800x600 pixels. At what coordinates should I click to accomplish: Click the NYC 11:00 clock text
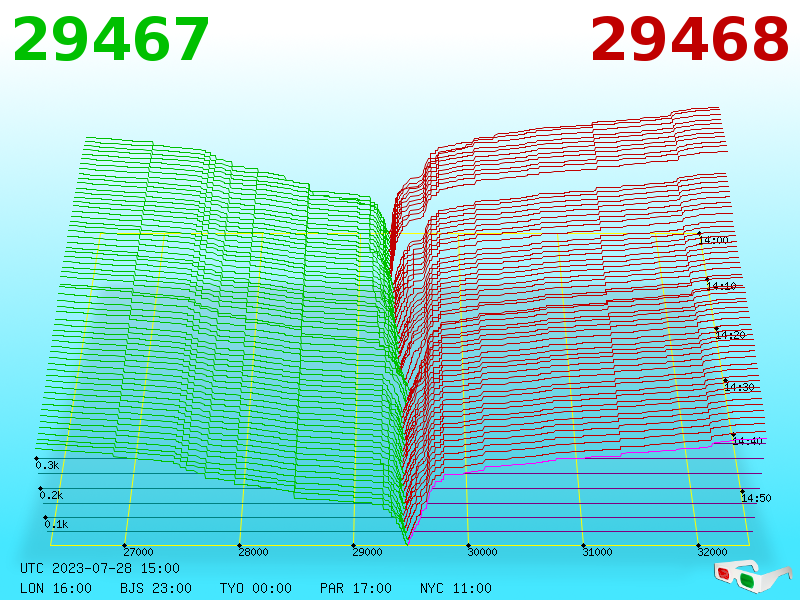pos(456,588)
